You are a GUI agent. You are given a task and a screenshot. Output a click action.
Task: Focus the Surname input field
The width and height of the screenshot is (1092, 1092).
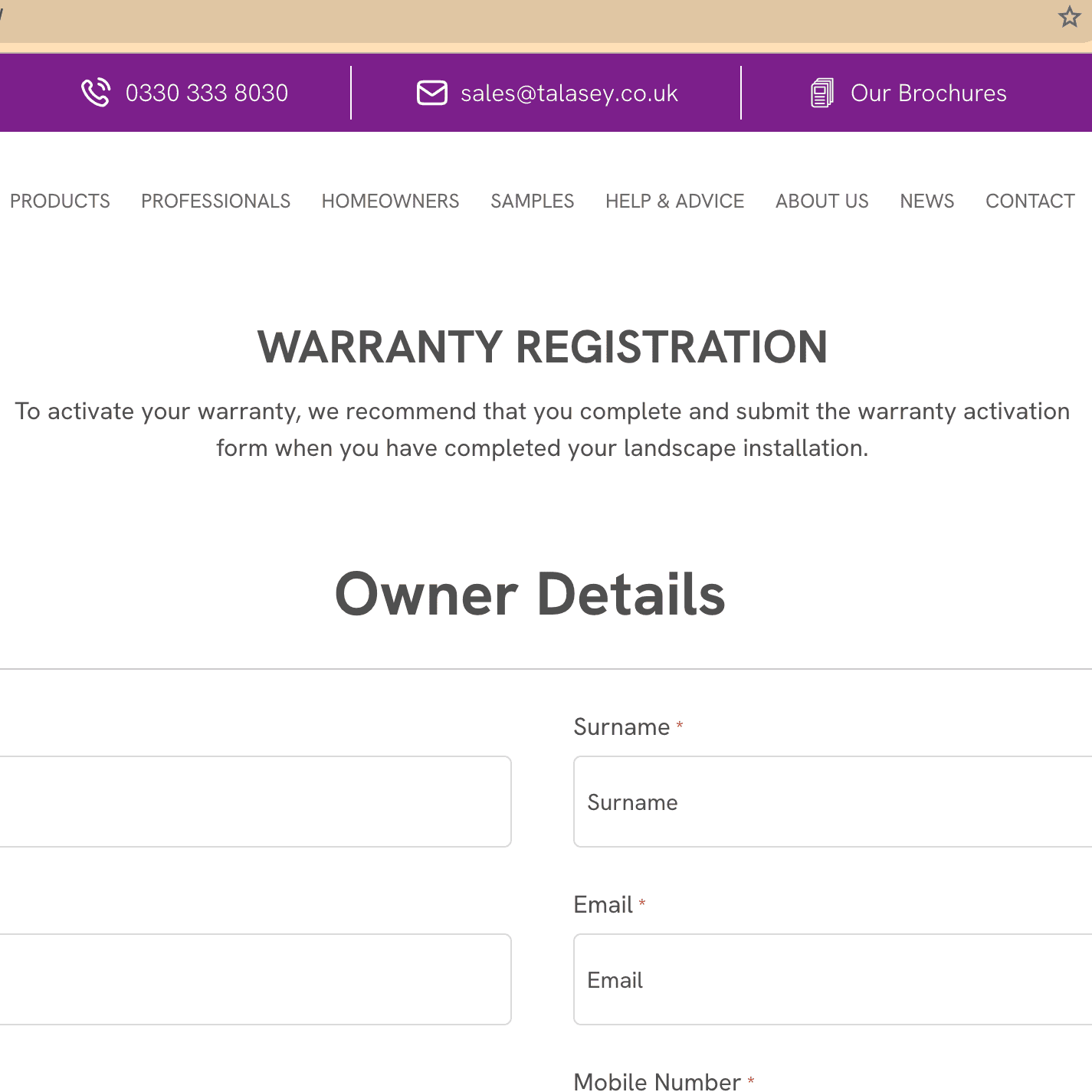831,802
